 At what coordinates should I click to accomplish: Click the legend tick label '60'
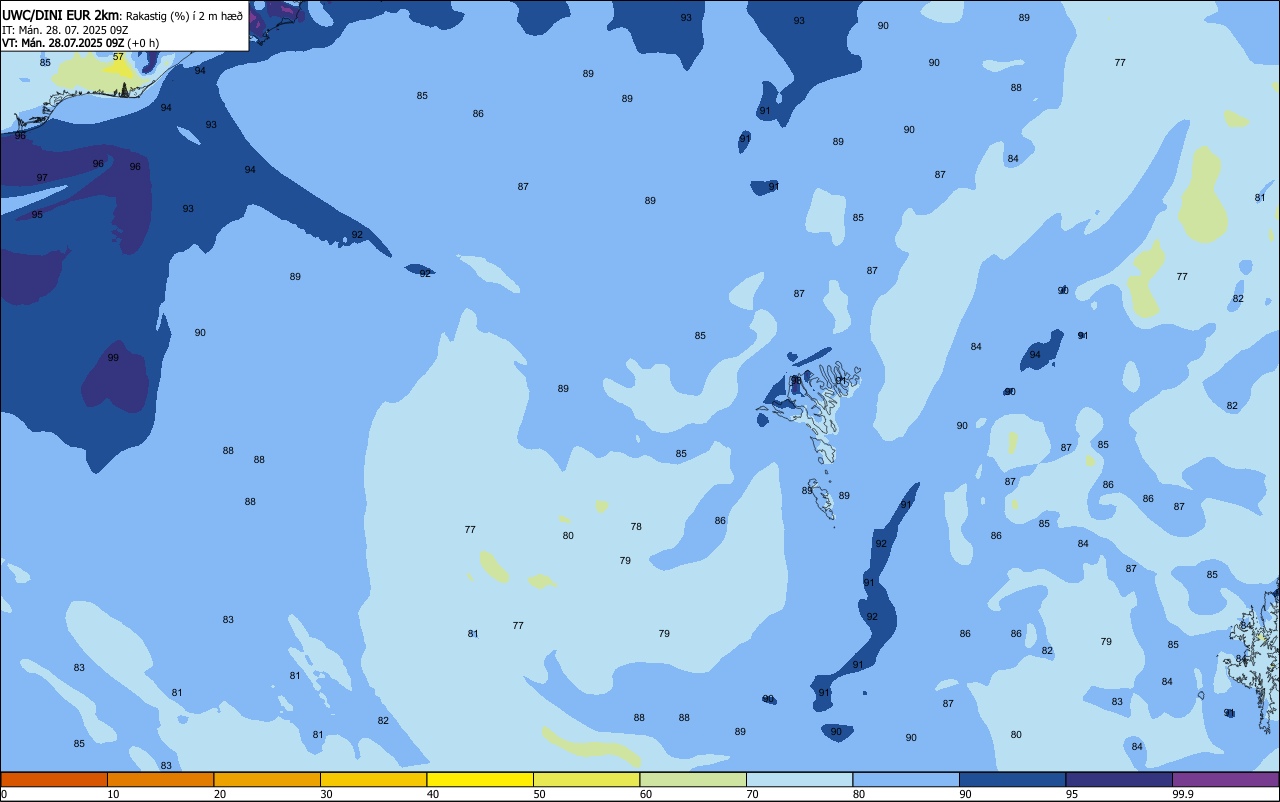[646, 794]
